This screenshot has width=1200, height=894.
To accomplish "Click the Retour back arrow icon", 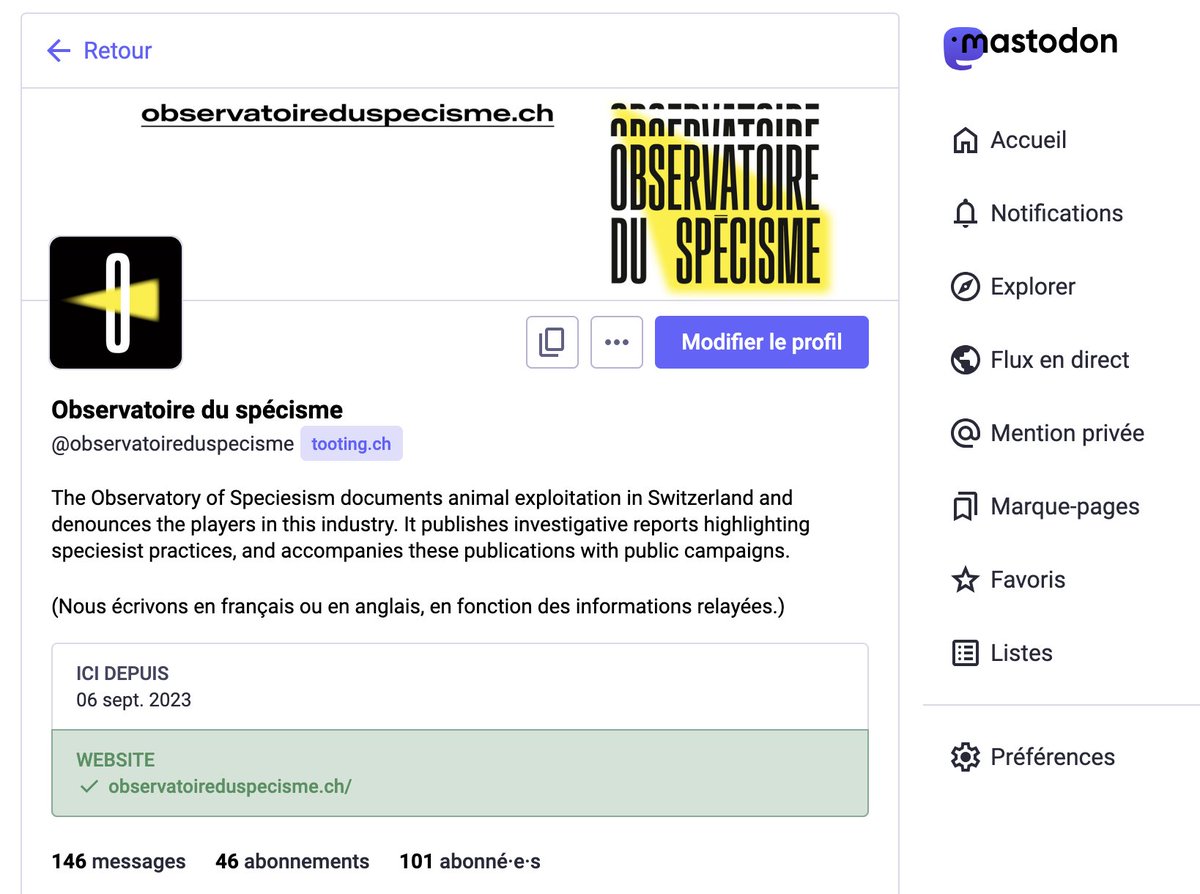I will tap(59, 51).
